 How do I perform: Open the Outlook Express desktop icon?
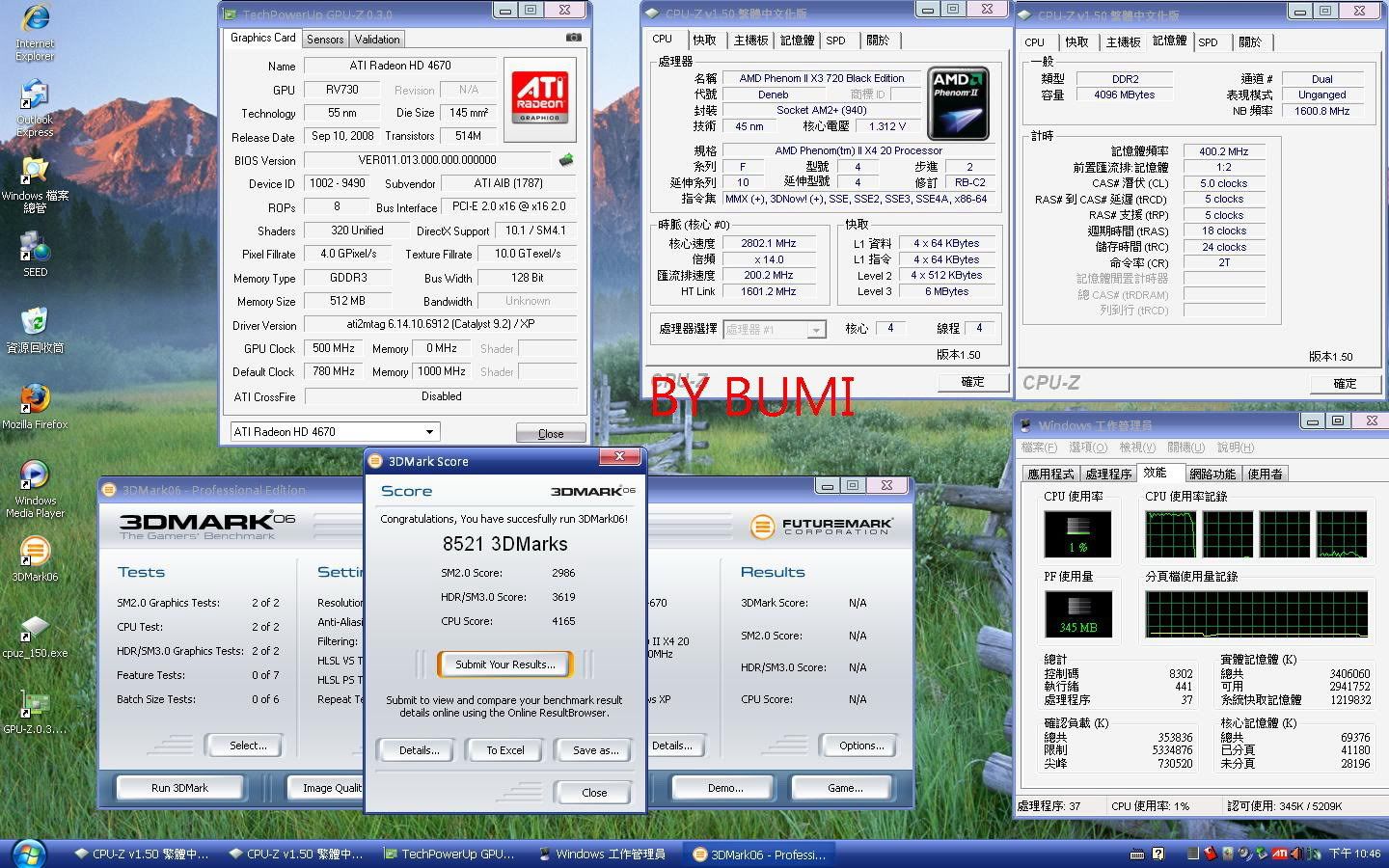[35, 108]
